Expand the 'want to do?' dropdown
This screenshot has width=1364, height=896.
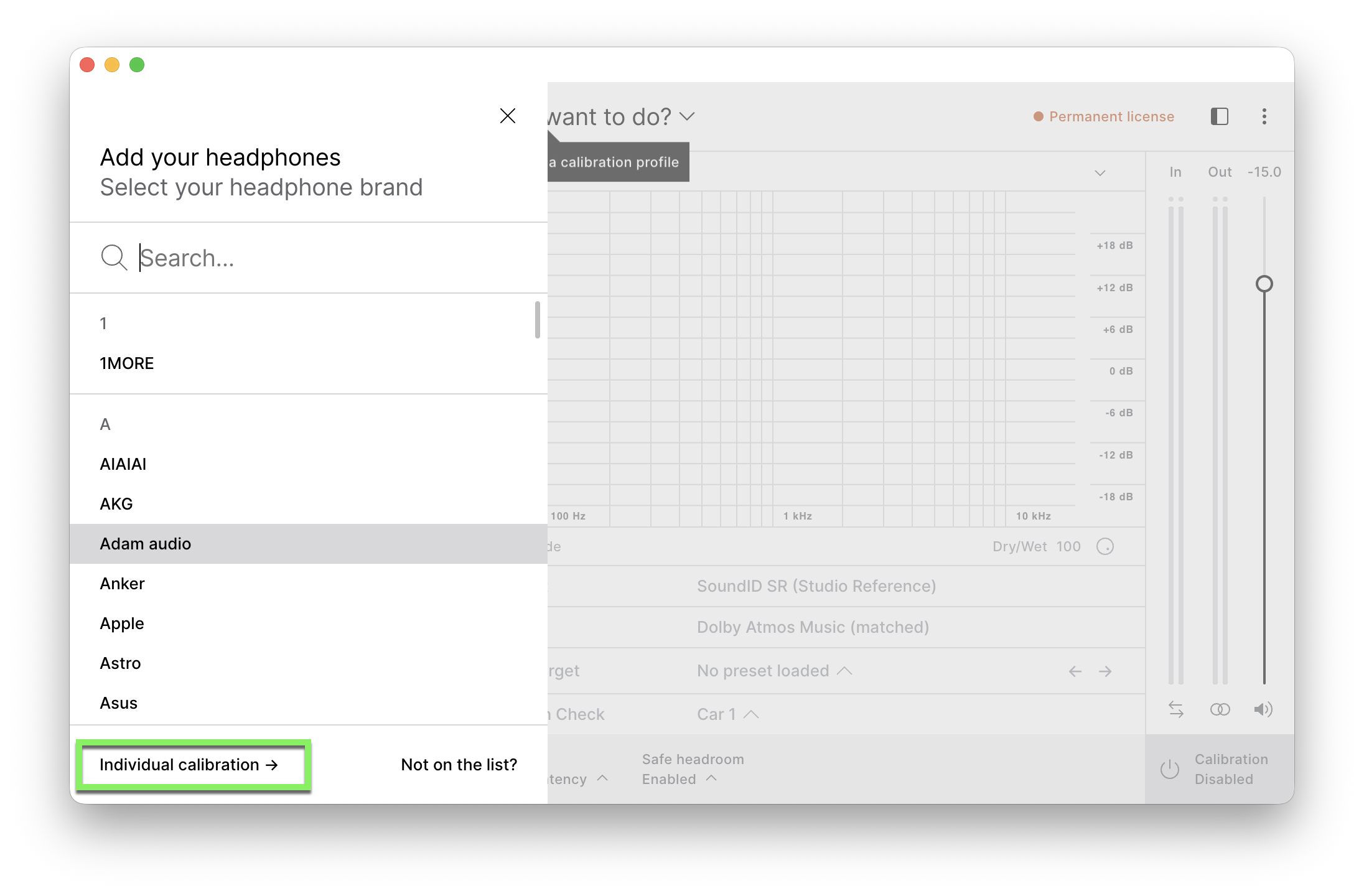(x=687, y=116)
